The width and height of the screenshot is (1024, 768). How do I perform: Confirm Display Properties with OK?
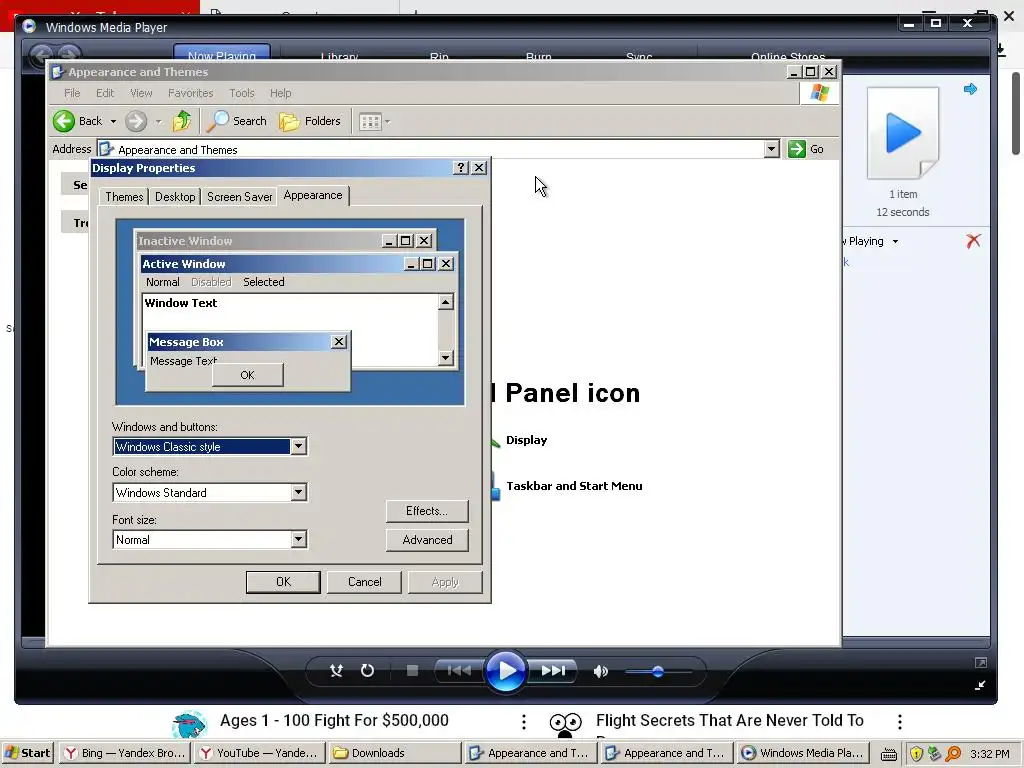point(283,581)
